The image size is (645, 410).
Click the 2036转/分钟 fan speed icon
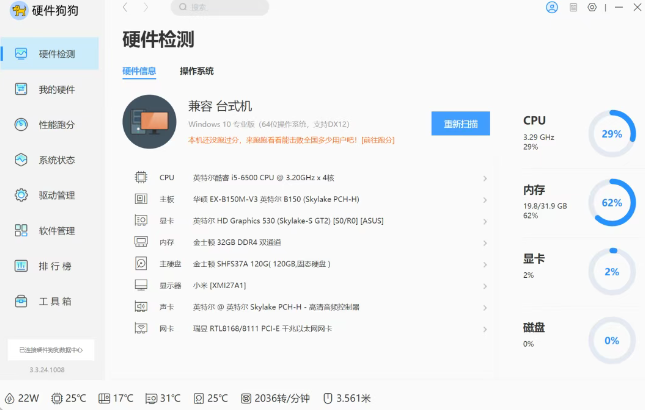246,398
